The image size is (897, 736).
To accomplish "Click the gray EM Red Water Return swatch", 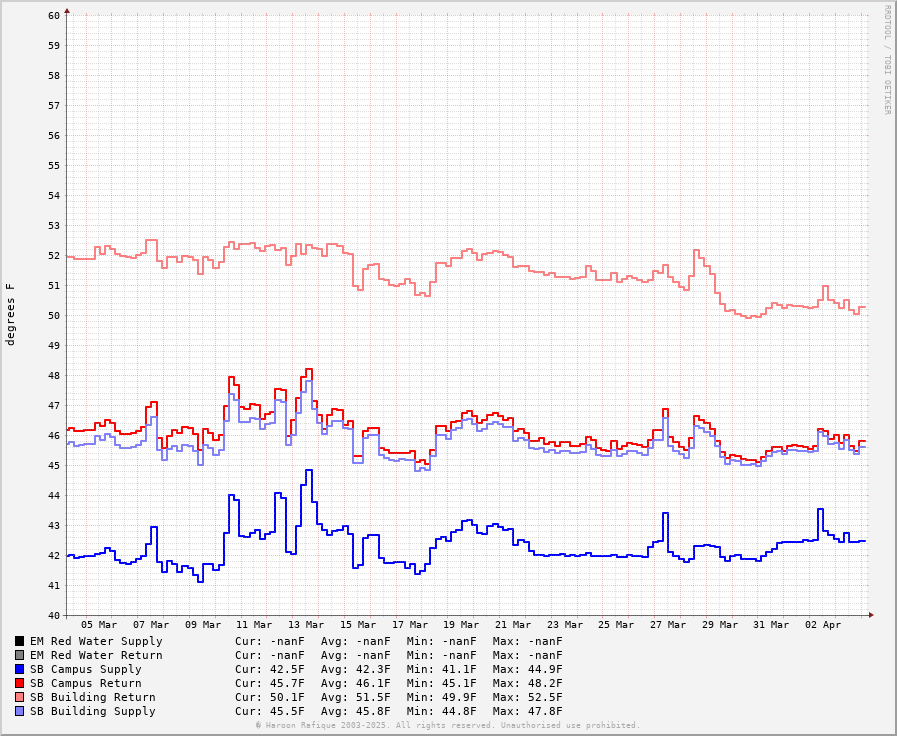I will click(x=19, y=655).
